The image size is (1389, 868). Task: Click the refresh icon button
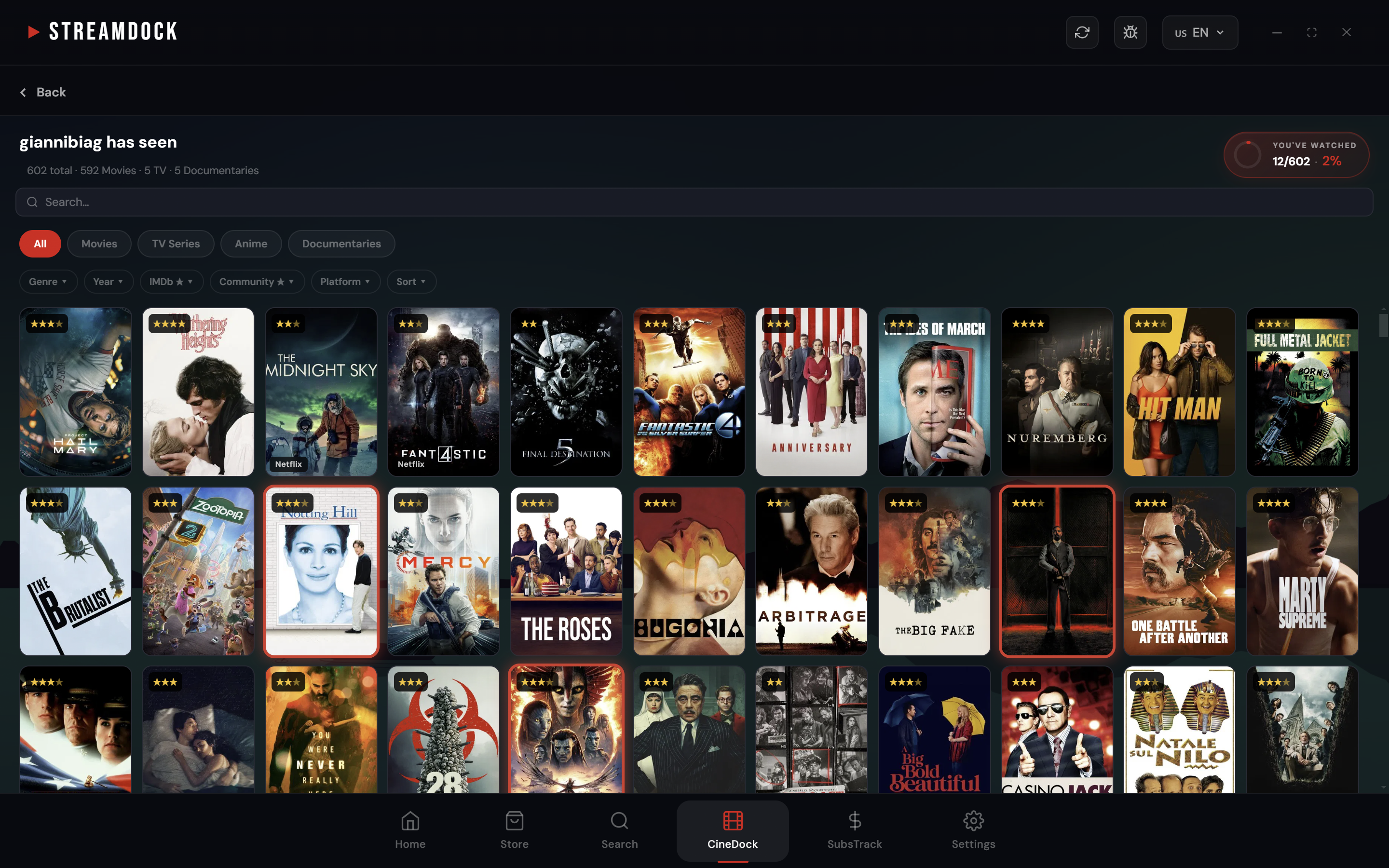point(1082,32)
